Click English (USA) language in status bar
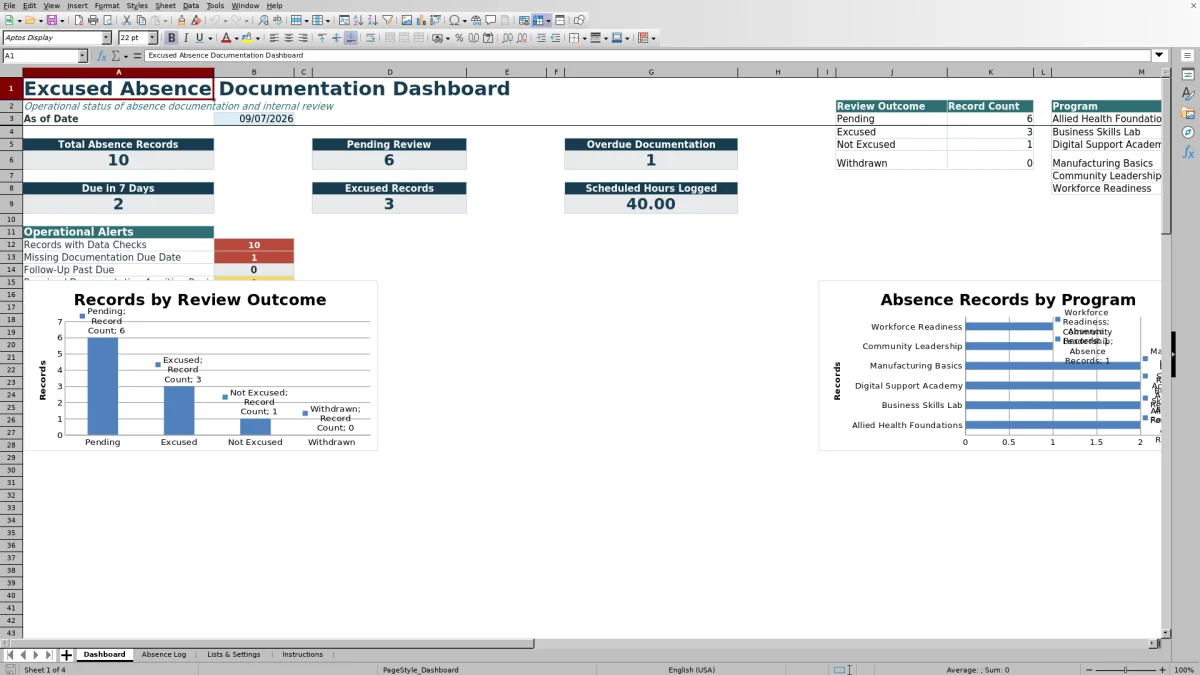 pos(691,669)
